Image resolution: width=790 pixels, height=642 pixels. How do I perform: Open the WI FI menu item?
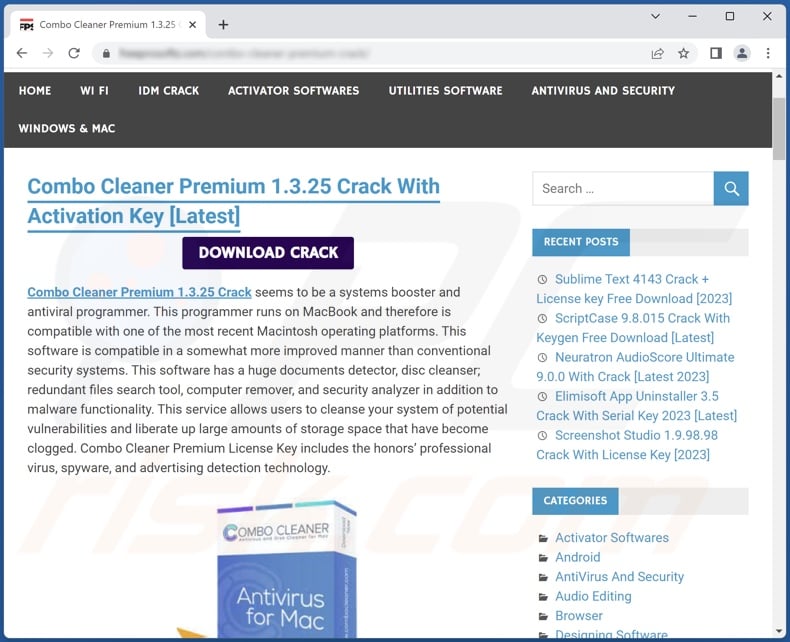coord(94,91)
